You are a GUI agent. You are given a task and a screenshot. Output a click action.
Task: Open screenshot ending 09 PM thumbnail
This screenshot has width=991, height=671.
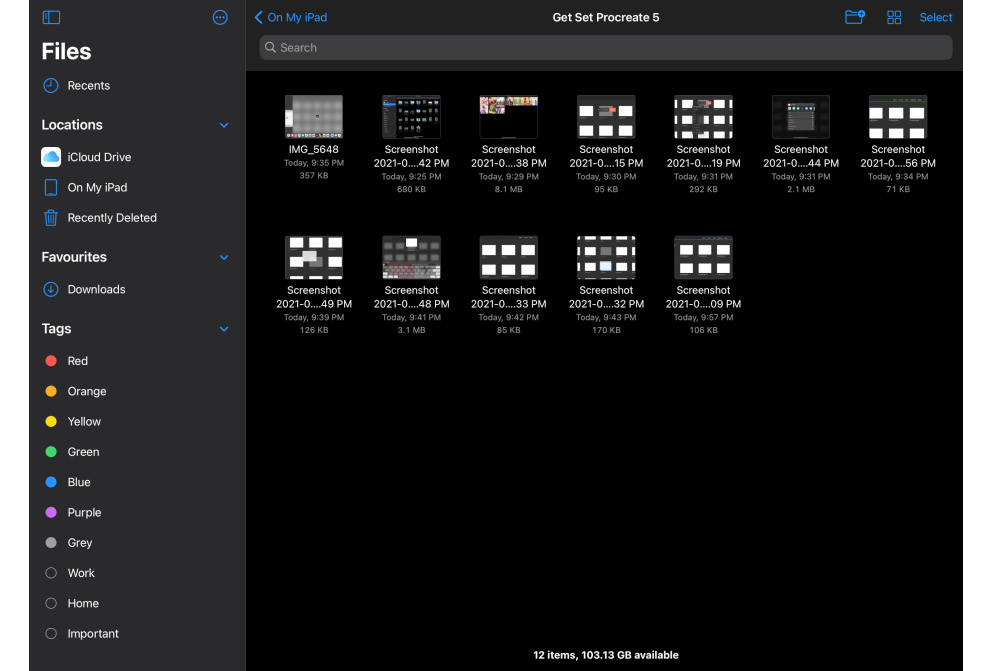[x=703, y=258]
